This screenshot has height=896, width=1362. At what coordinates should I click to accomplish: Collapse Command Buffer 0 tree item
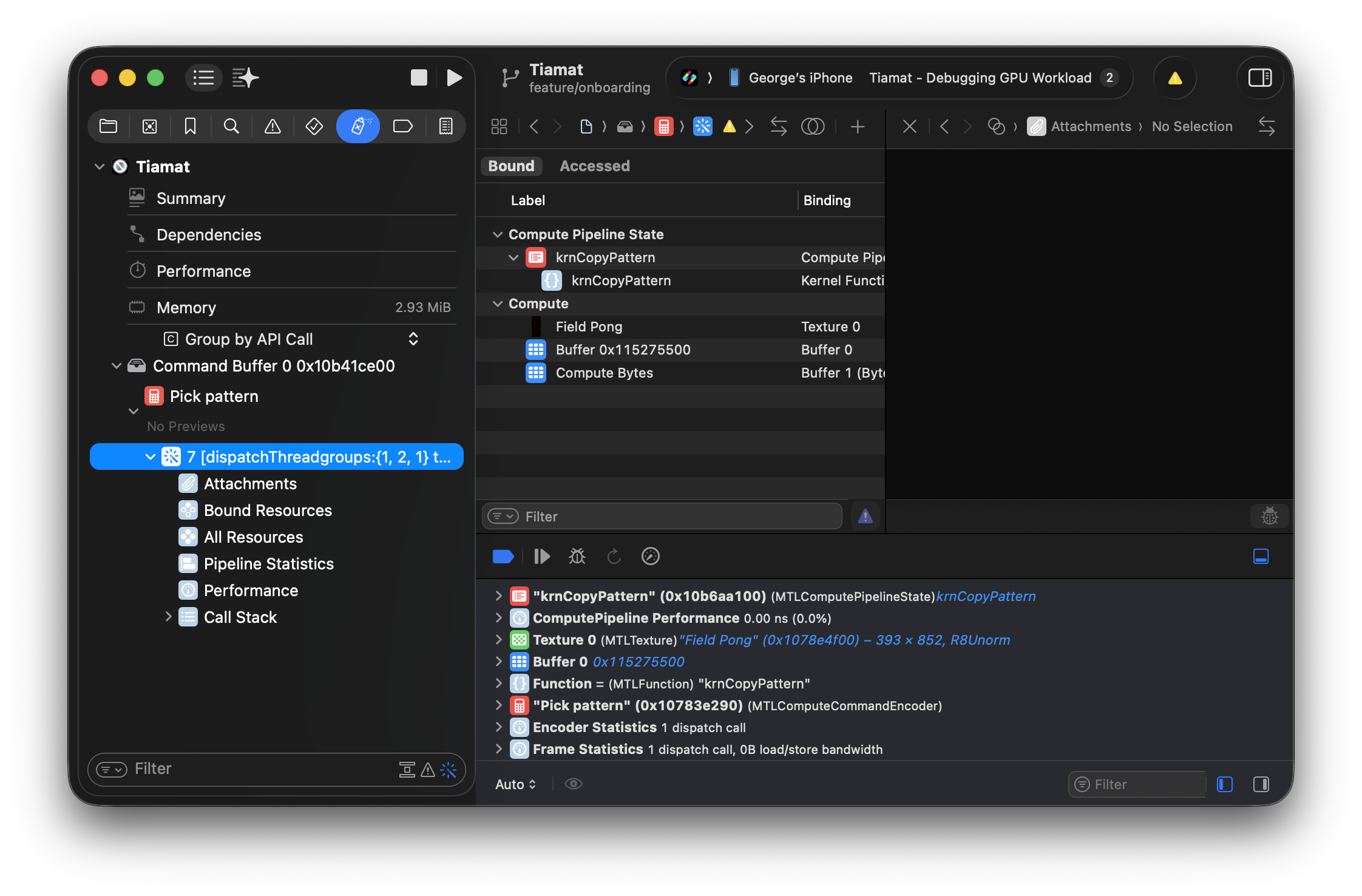pyautogui.click(x=116, y=366)
